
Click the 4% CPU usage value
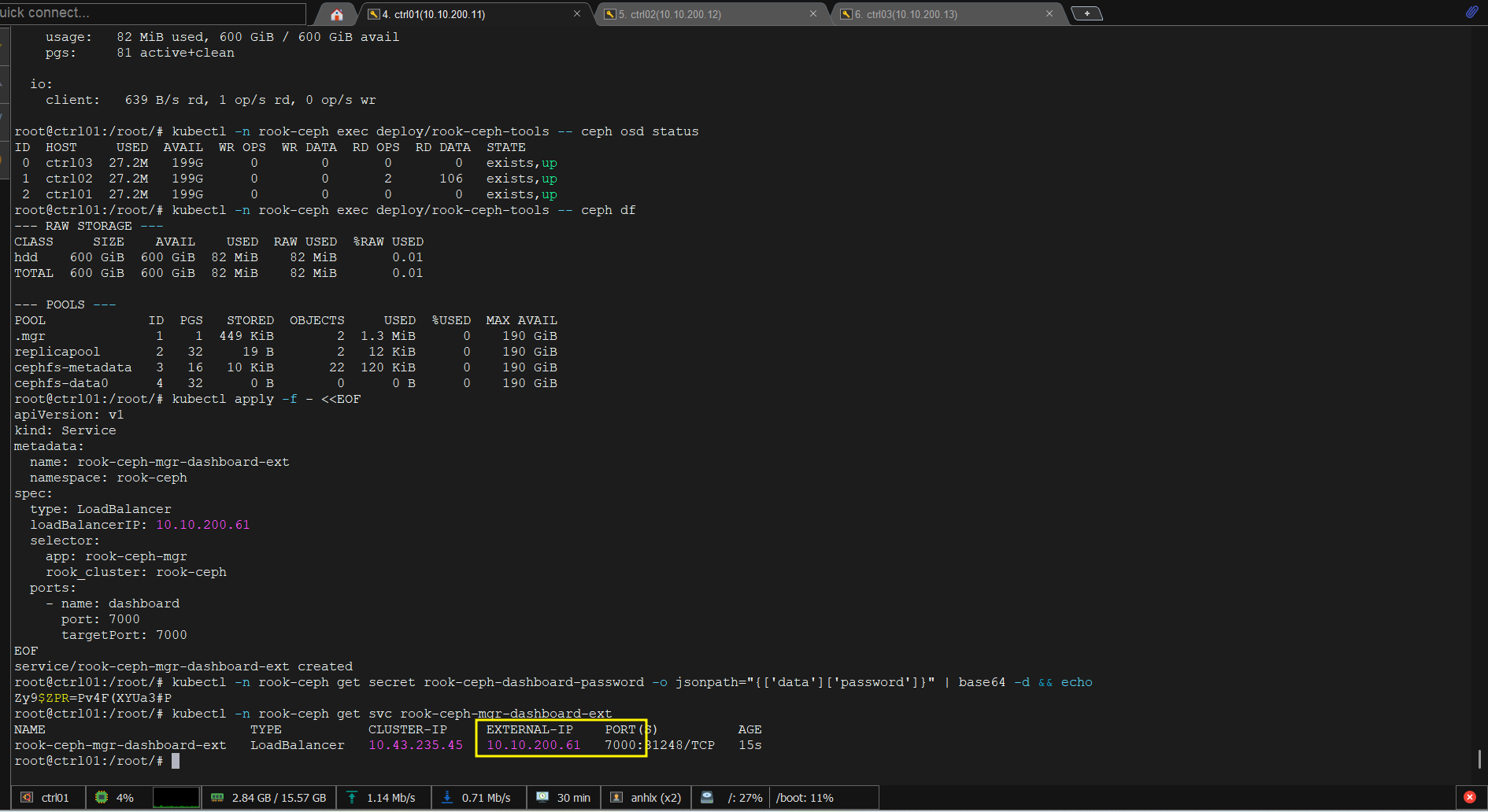[125, 798]
